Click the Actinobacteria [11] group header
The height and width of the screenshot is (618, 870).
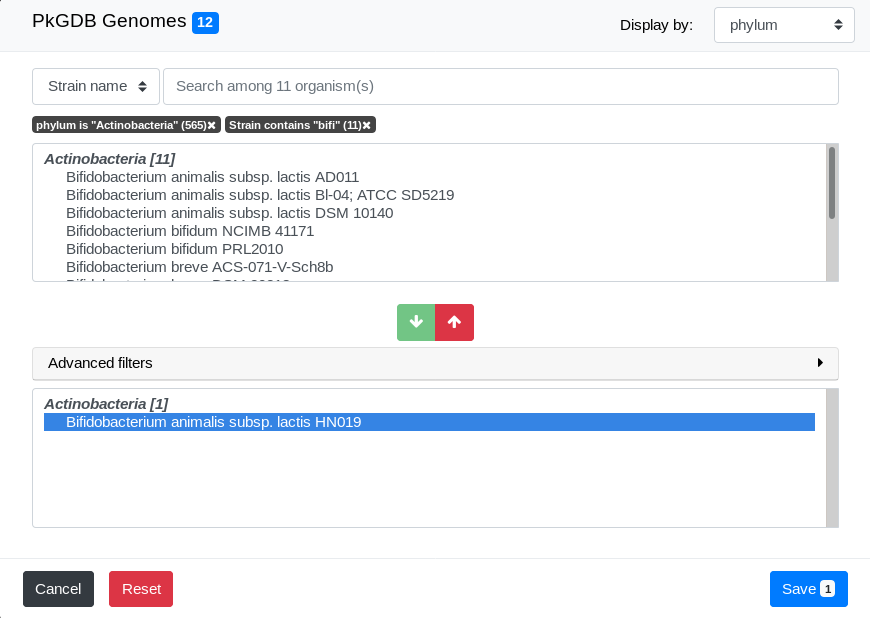110,159
